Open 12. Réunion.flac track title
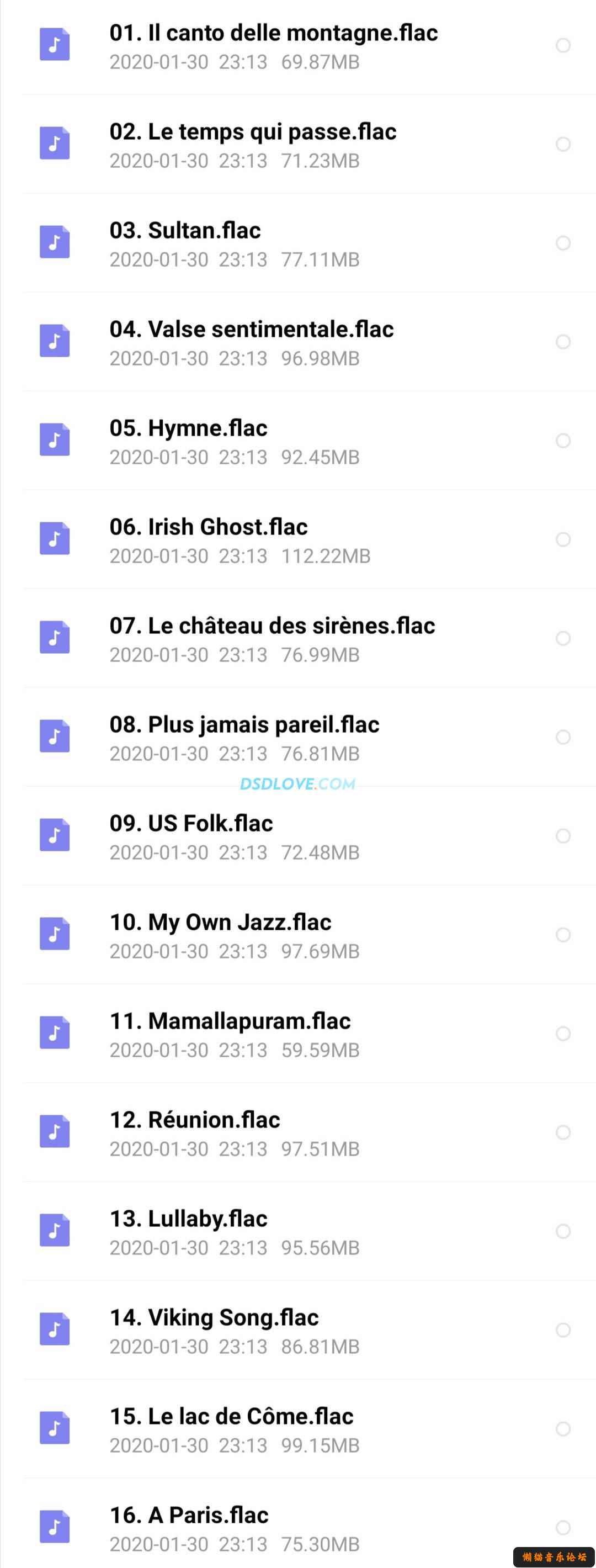This screenshot has height=1568, width=596. [195, 1120]
